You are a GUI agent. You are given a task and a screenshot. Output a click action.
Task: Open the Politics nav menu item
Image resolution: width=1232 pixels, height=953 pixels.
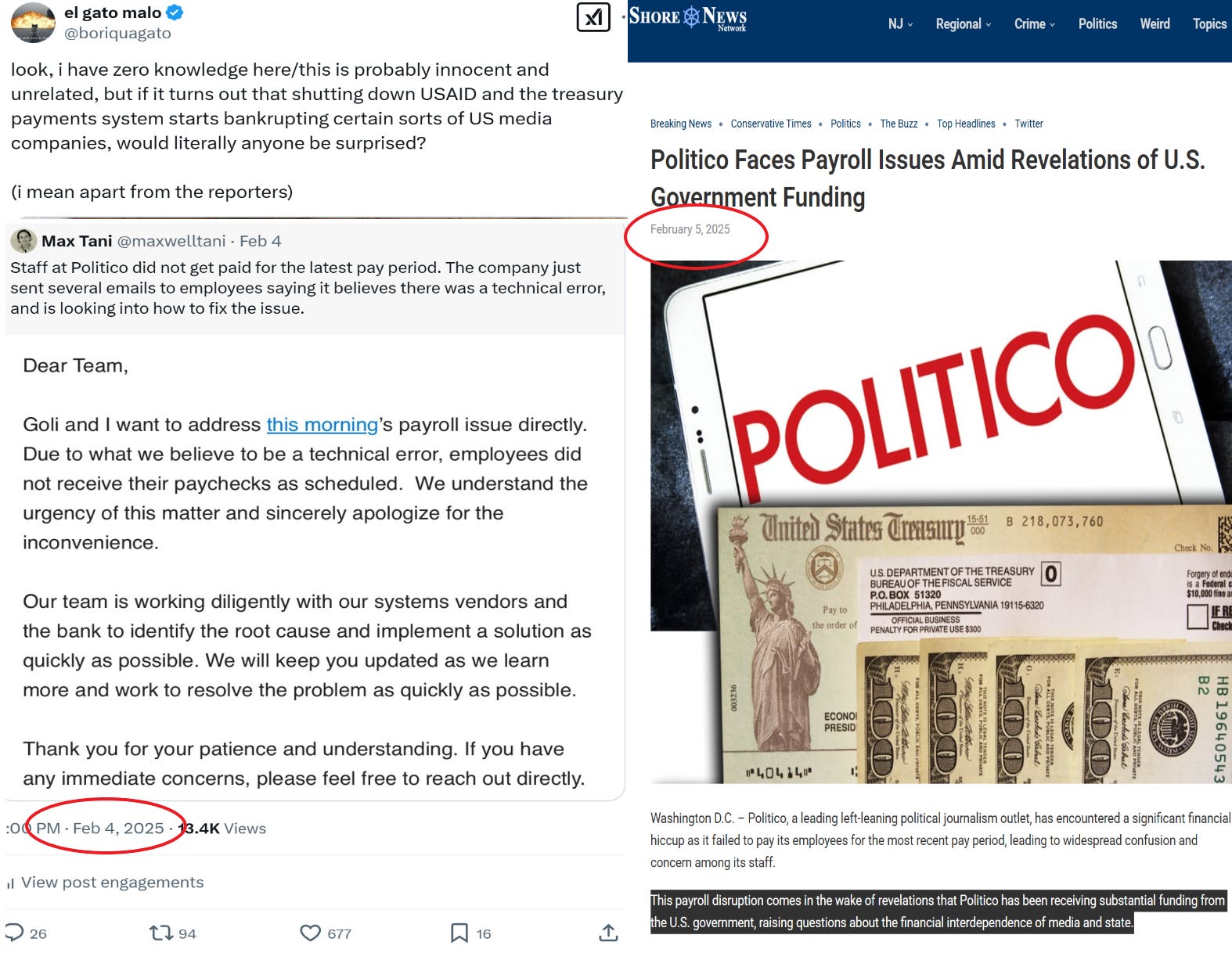(1097, 24)
